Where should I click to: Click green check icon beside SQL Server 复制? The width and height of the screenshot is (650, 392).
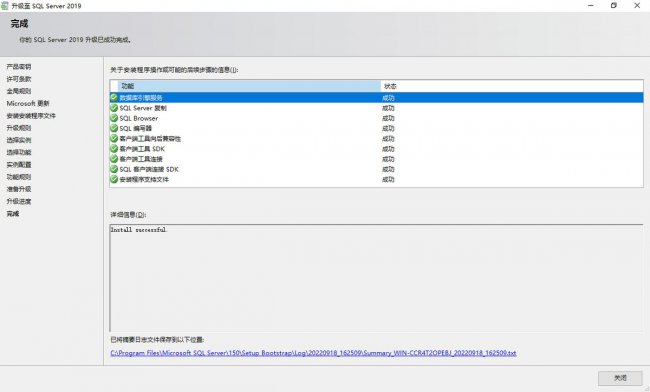point(114,108)
